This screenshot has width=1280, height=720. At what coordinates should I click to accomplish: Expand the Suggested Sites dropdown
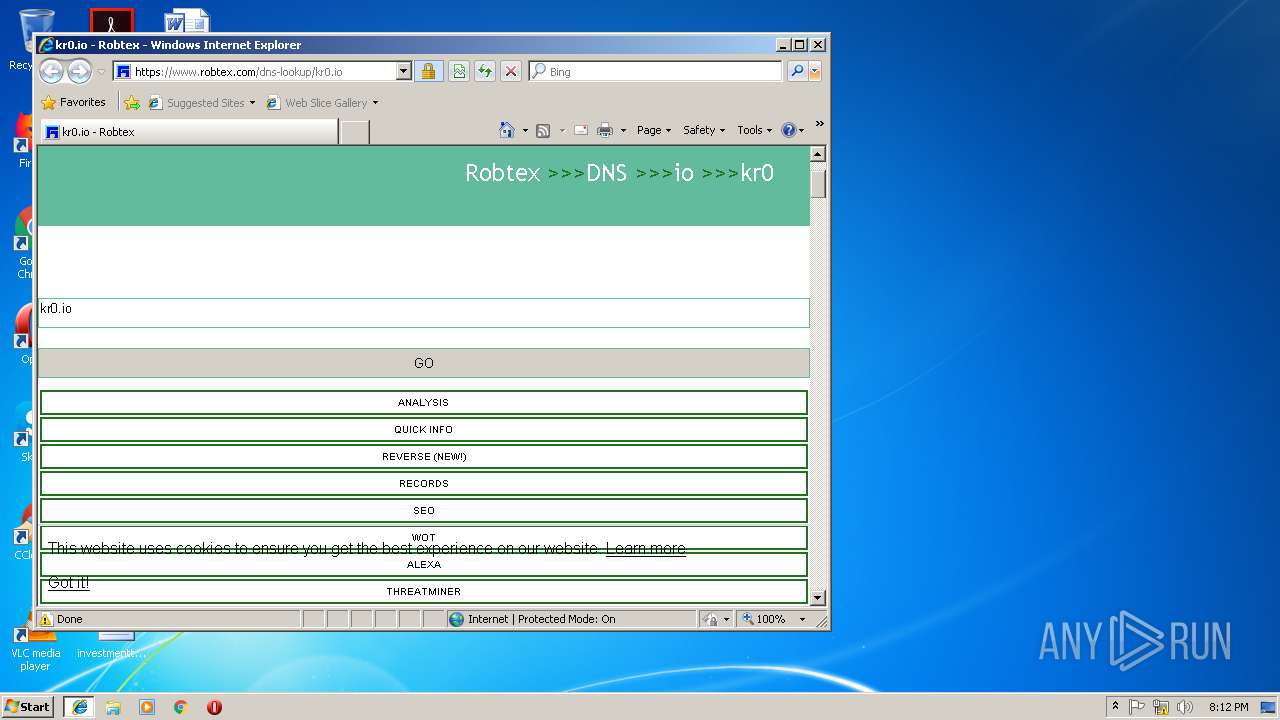click(252, 103)
